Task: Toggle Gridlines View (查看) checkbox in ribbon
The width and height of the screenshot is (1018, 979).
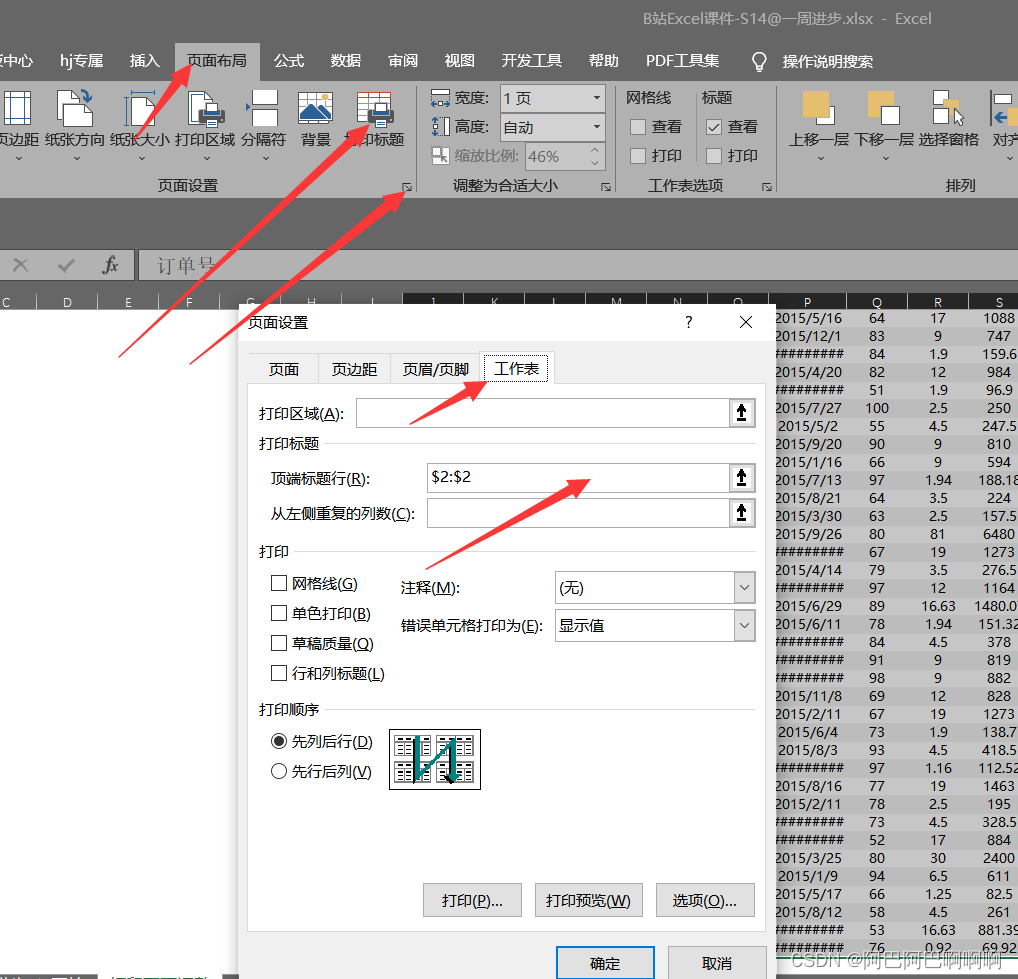Action: click(x=638, y=127)
